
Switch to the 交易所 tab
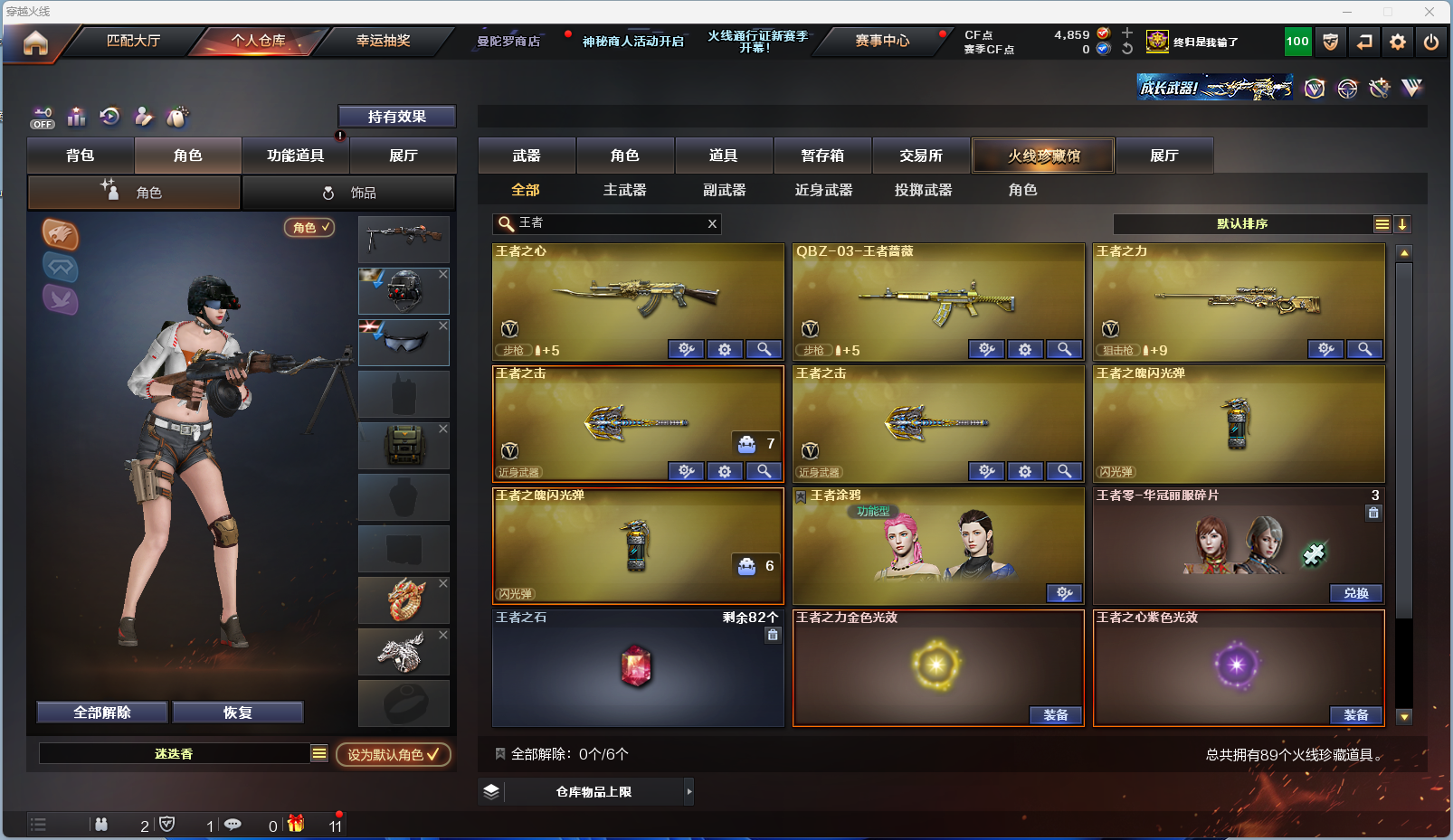921,156
